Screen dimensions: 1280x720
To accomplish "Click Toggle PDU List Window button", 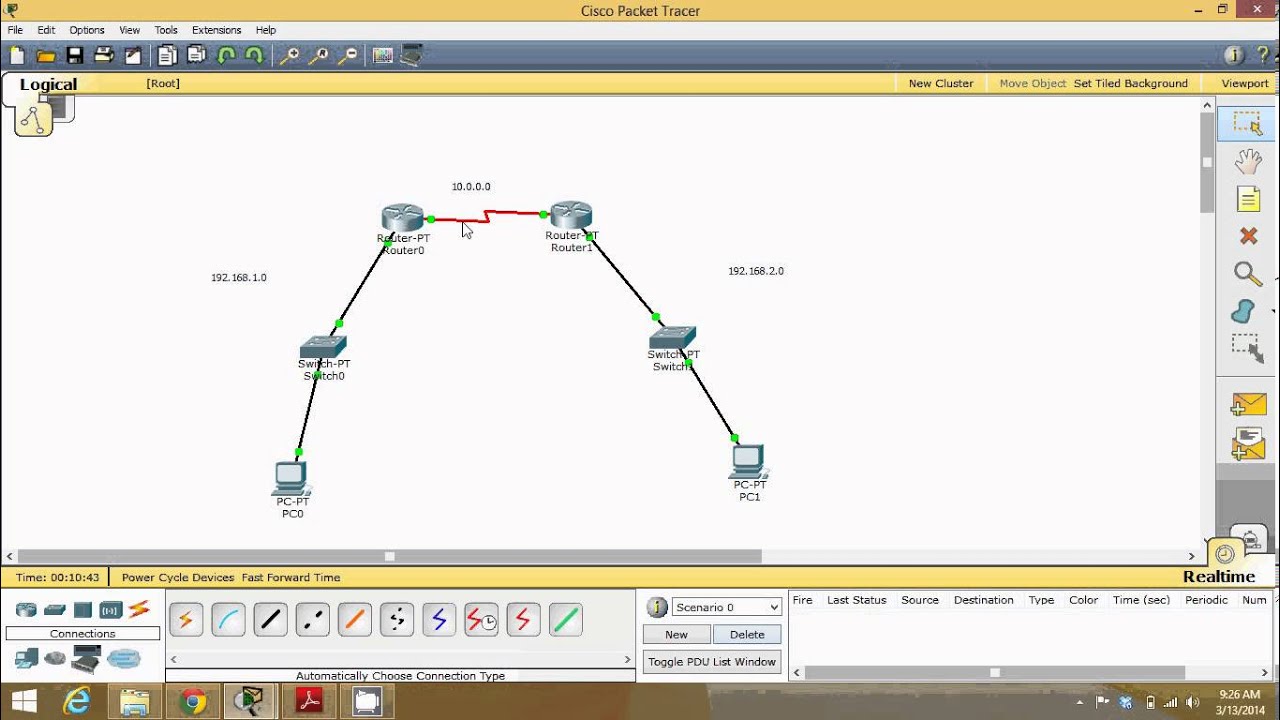I will tap(712, 661).
